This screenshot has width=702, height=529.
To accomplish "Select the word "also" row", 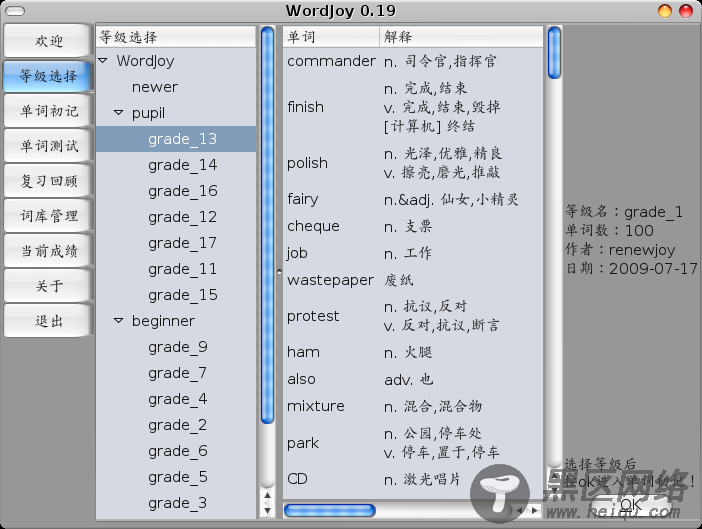I will [x=413, y=380].
